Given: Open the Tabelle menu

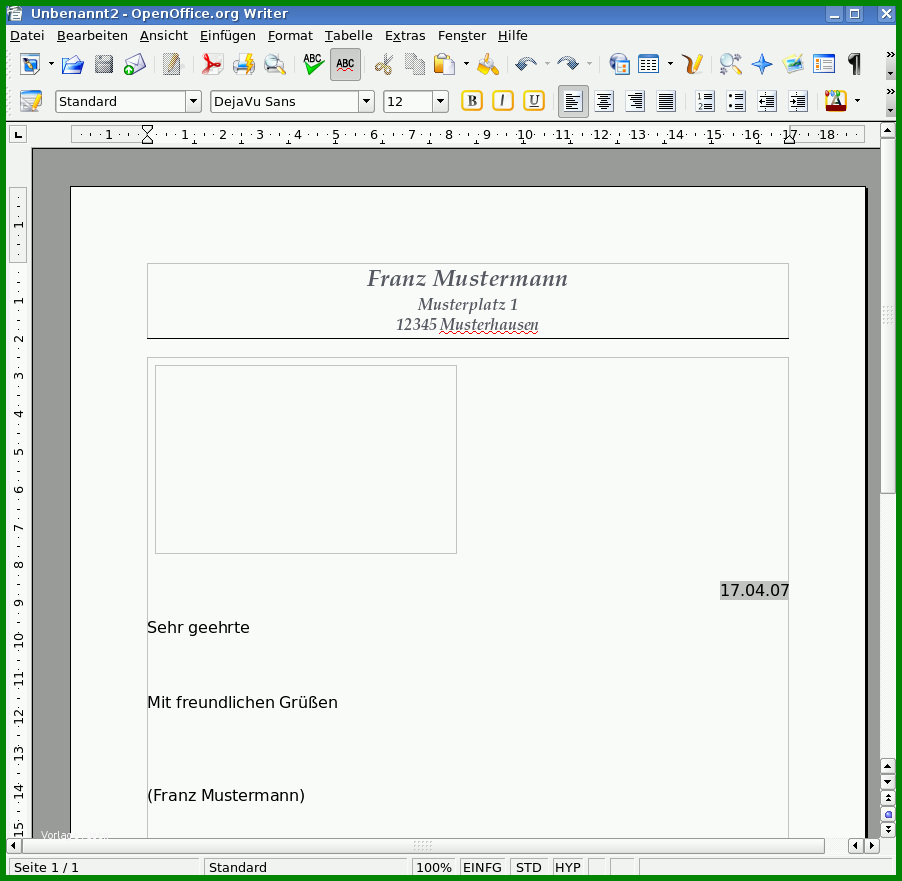Looking at the screenshot, I should [x=349, y=36].
